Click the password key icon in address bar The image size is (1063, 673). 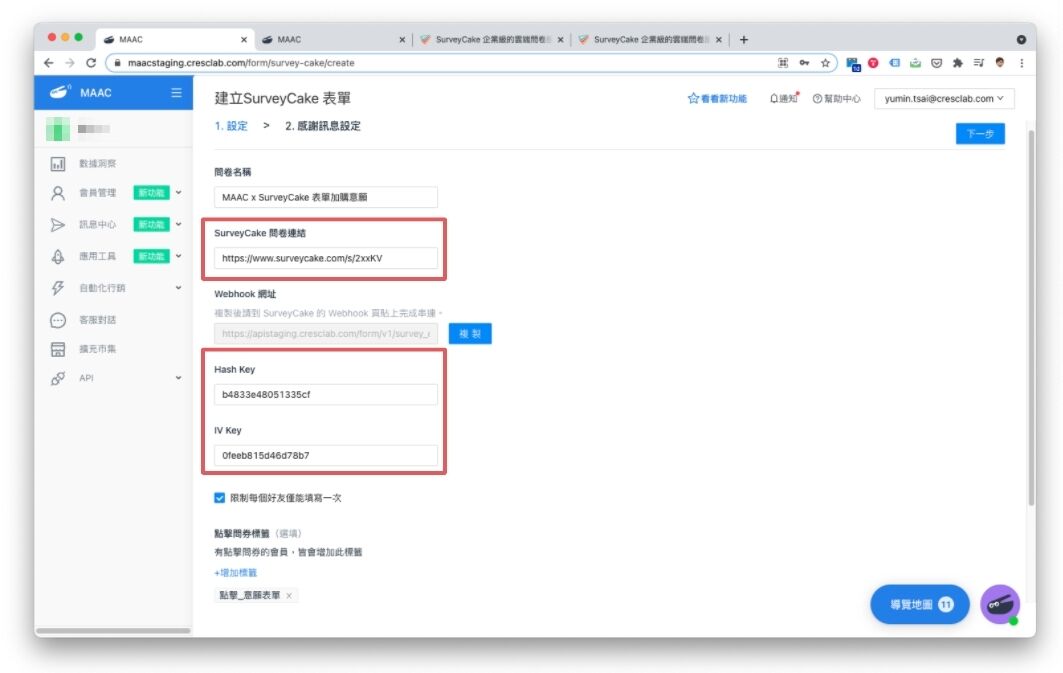pyautogui.click(x=804, y=63)
